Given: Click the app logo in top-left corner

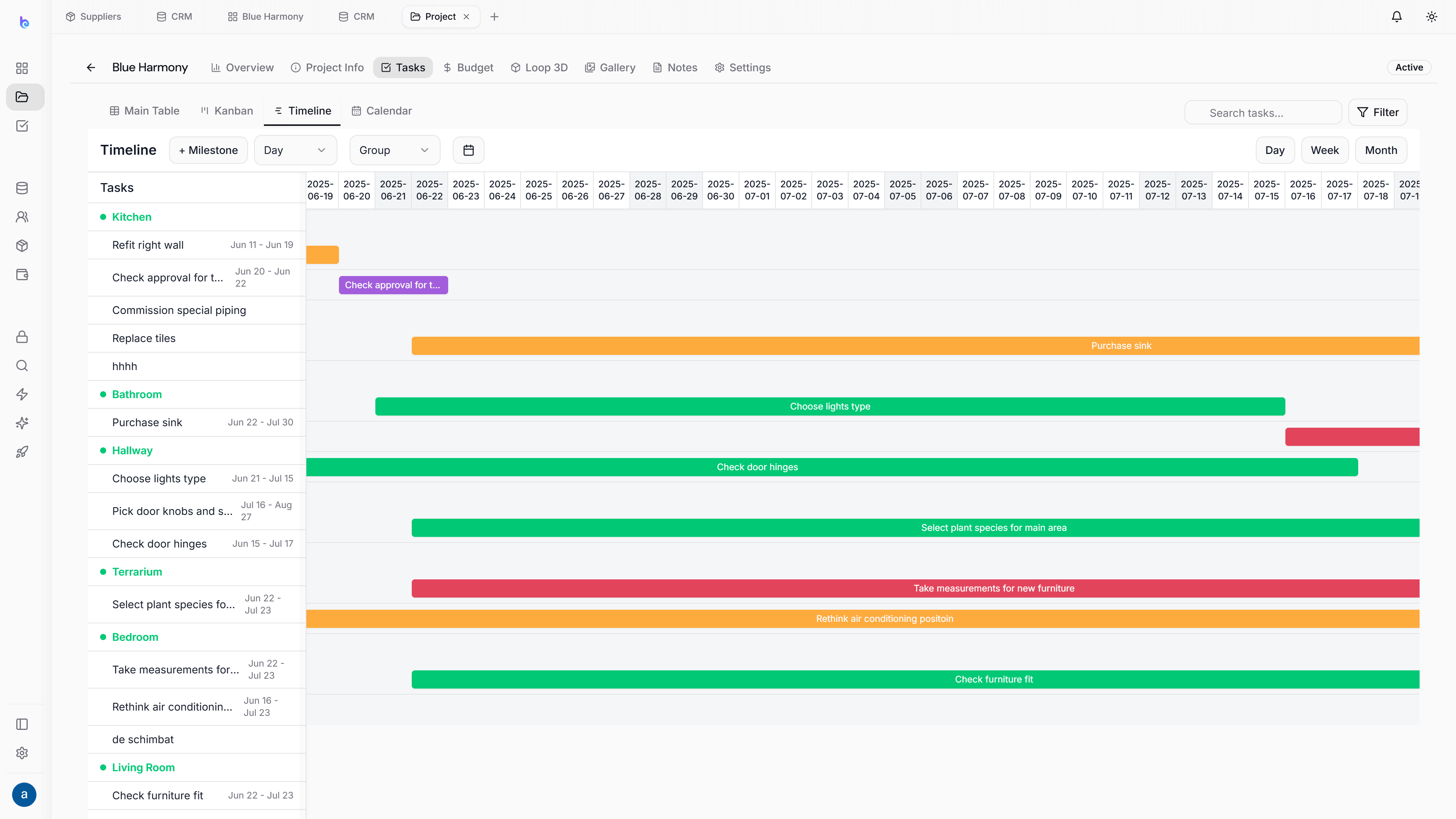Looking at the screenshot, I should tap(24, 22).
